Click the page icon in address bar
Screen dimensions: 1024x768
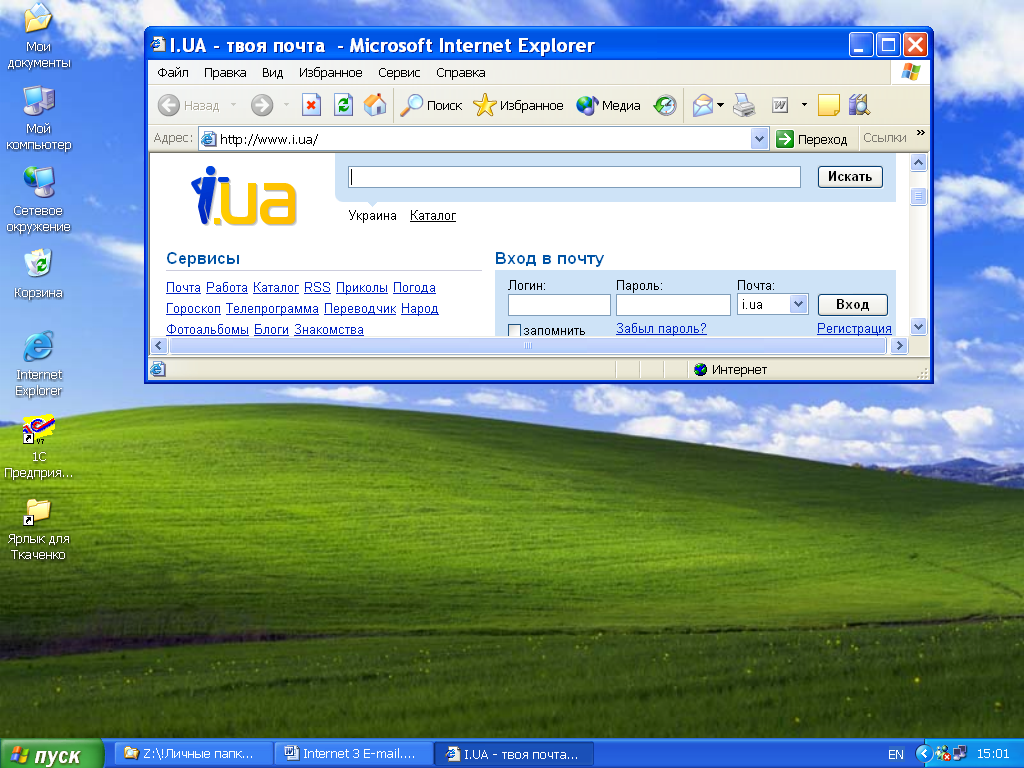208,139
